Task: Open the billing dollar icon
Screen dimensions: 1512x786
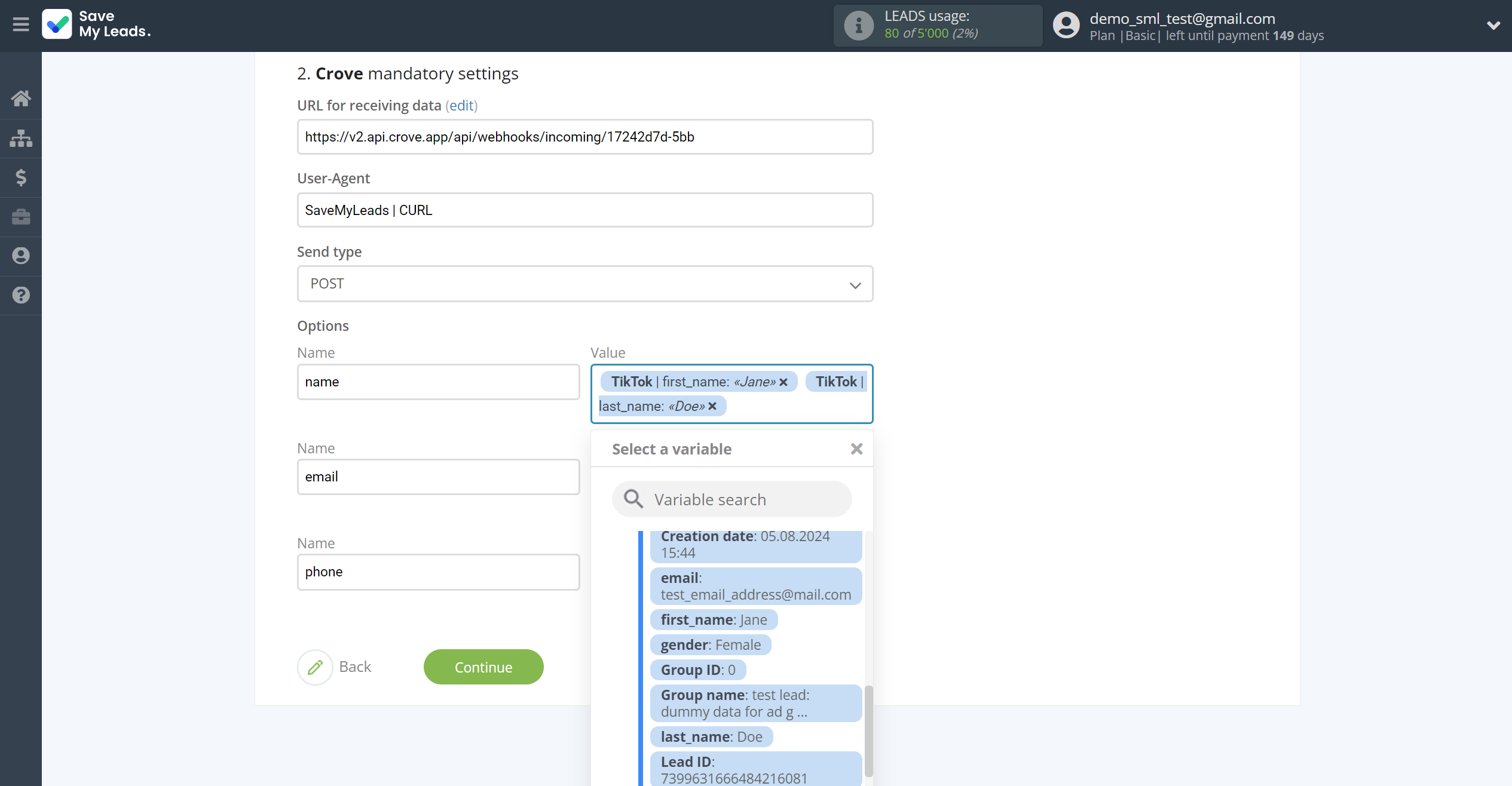Action: [x=21, y=177]
